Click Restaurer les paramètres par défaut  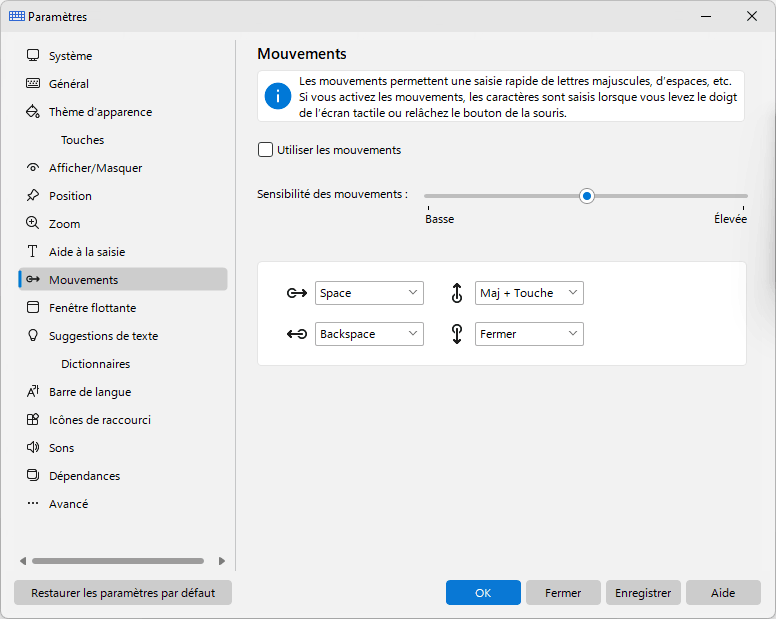[x=123, y=593]
